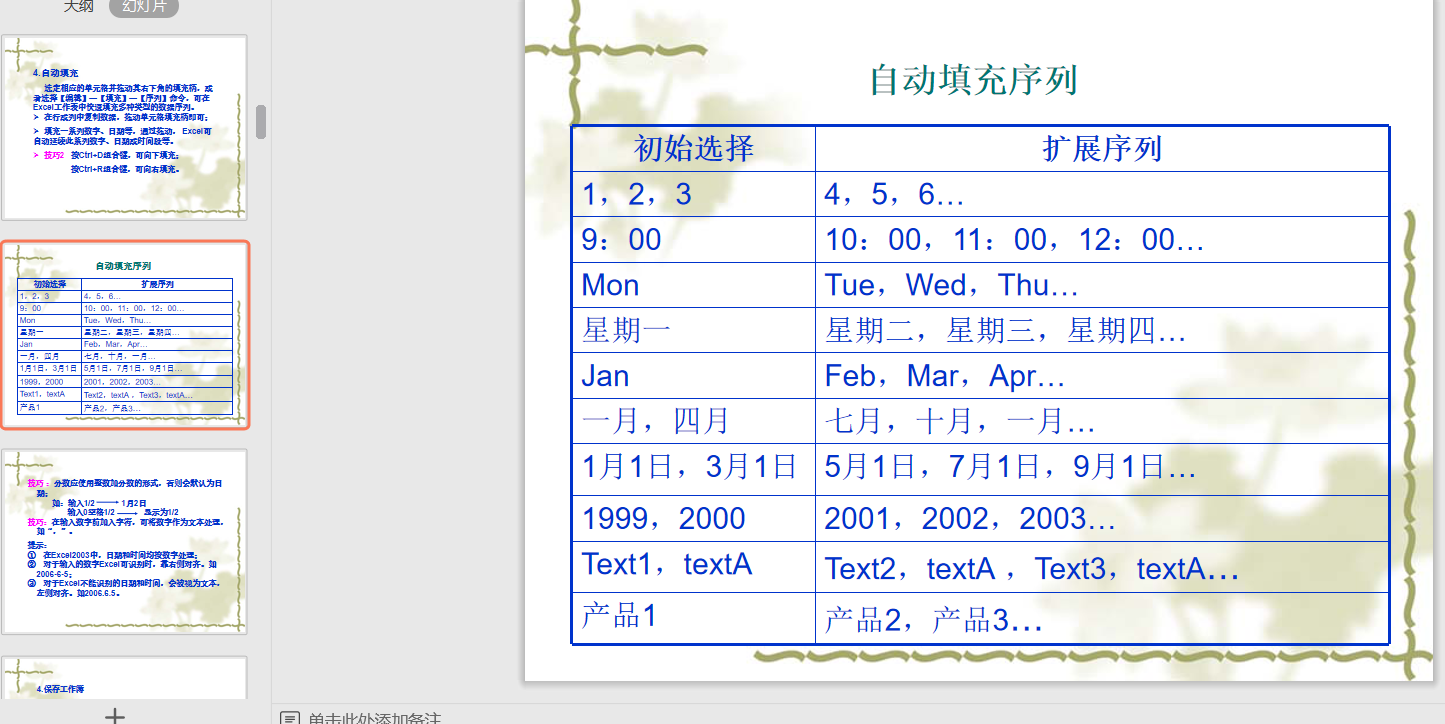
Task: Open the slide thumbnail titled 保存工作簿
Action: tap(124, 680)
